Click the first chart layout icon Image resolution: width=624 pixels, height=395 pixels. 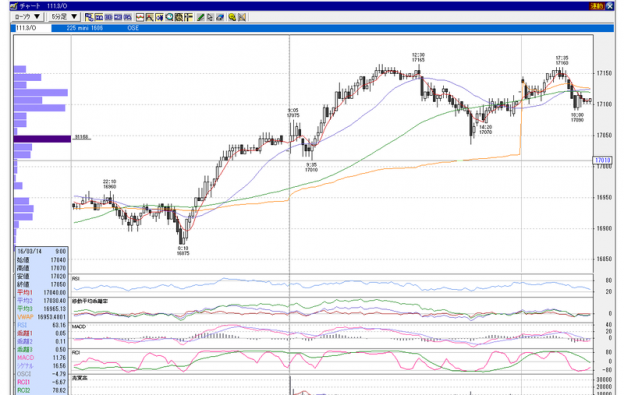(x=89, y=17)
